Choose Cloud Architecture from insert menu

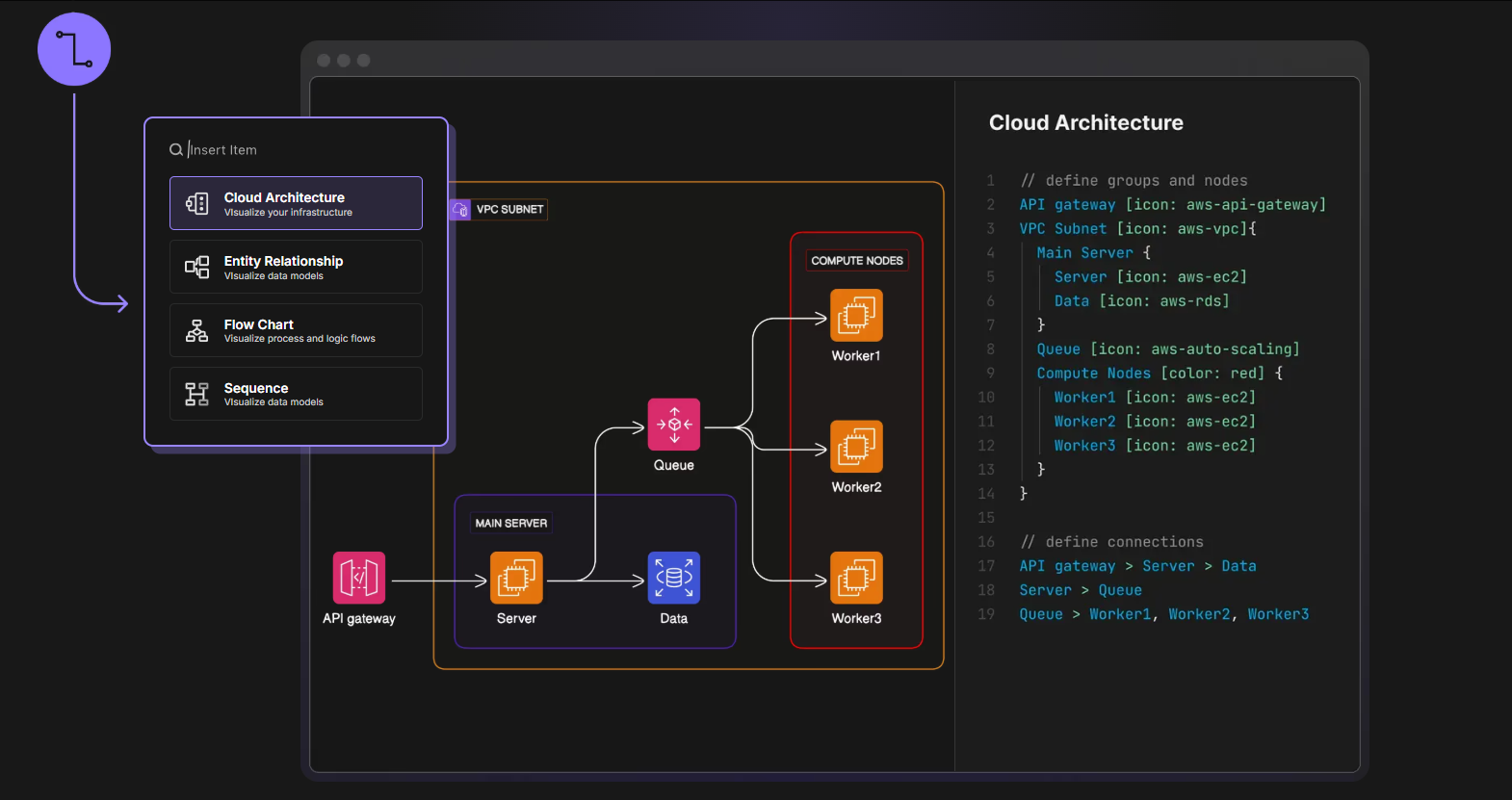[296, 203]
